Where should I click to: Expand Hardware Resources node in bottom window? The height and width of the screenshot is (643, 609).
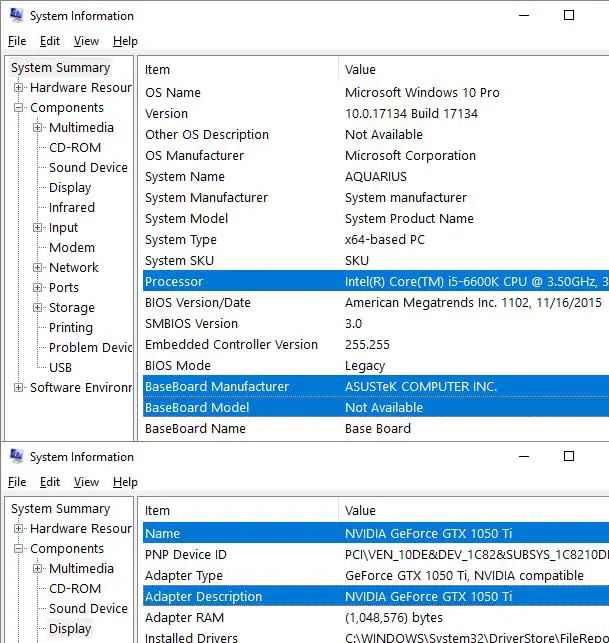[18, 529]
